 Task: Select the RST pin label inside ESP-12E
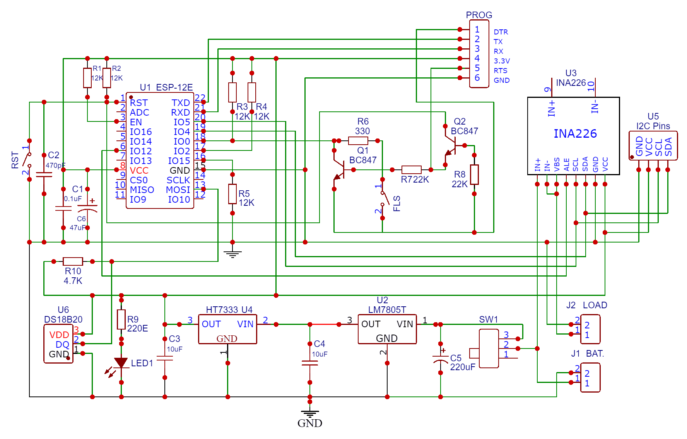point(138,103)
